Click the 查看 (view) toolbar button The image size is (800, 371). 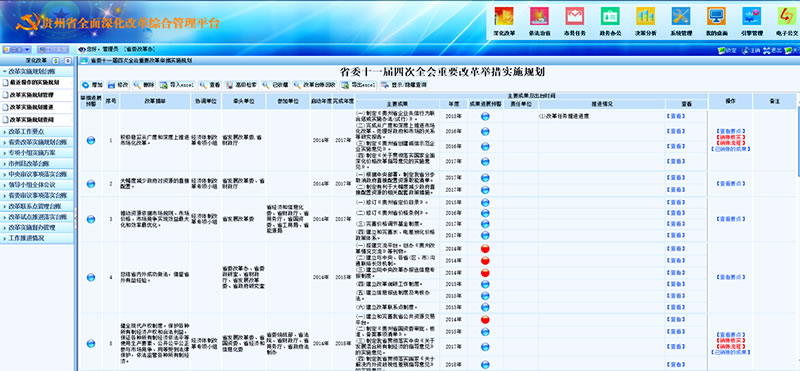pos(210,85)
